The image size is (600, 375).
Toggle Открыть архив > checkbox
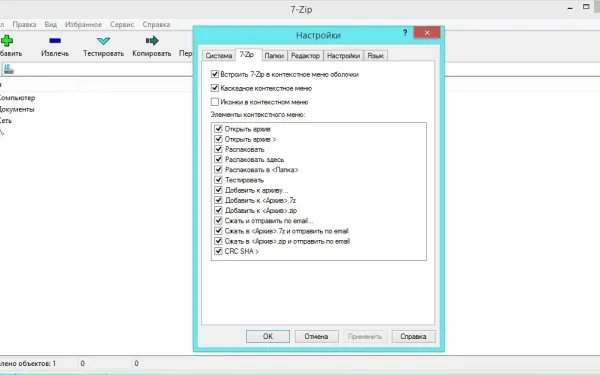coord(218,139)
